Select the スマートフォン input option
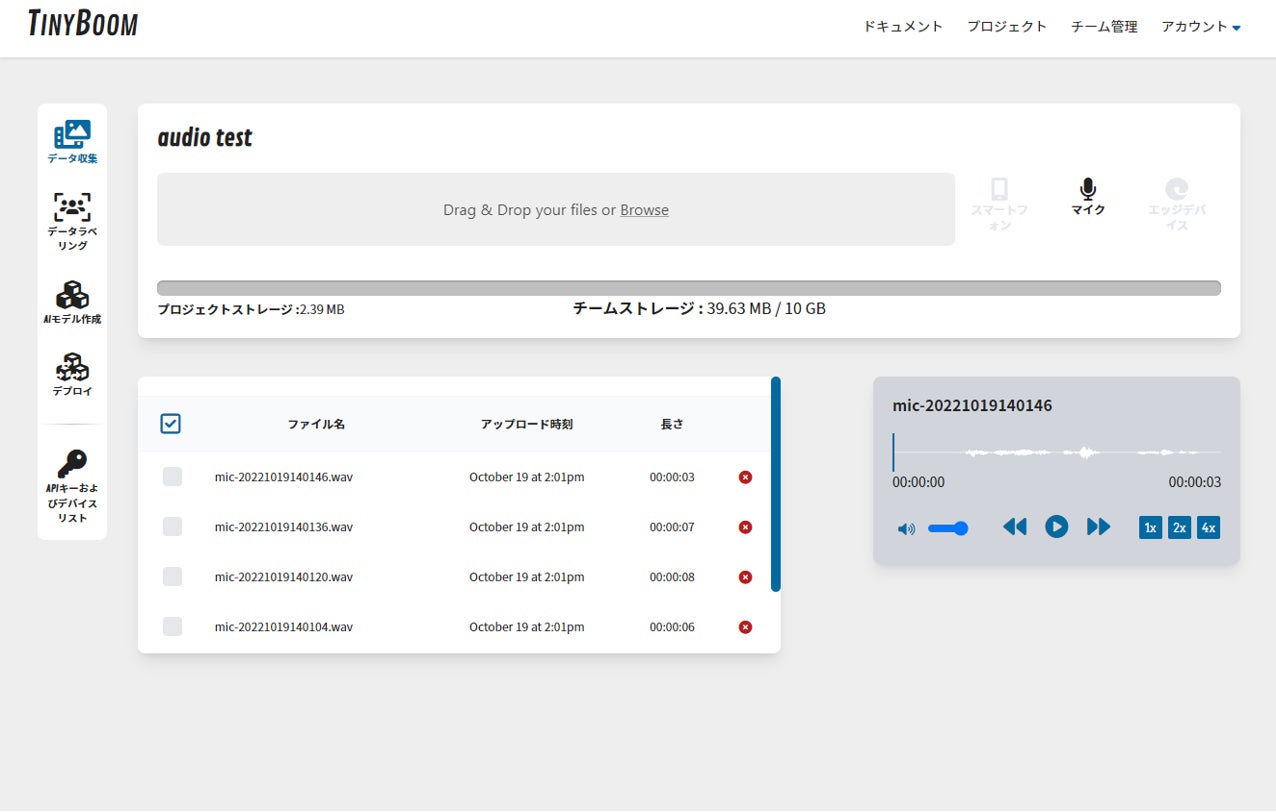This screenshot has width=1276, height=812. pos(999,204)
